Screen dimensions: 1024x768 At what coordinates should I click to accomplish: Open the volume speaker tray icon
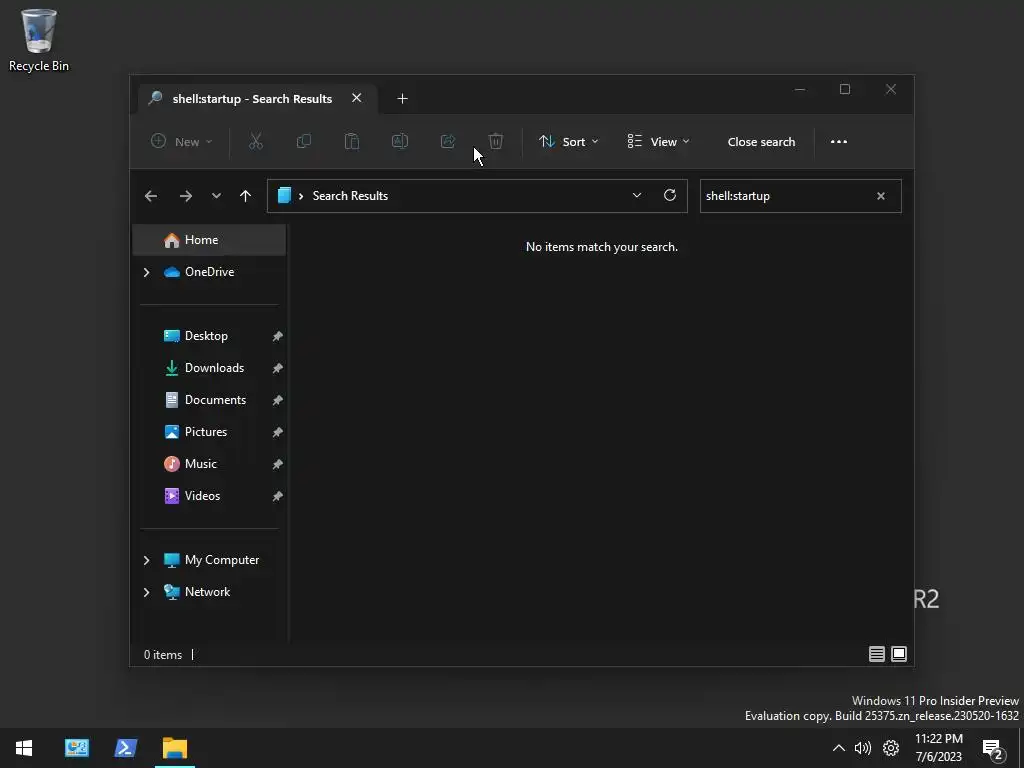863,748
